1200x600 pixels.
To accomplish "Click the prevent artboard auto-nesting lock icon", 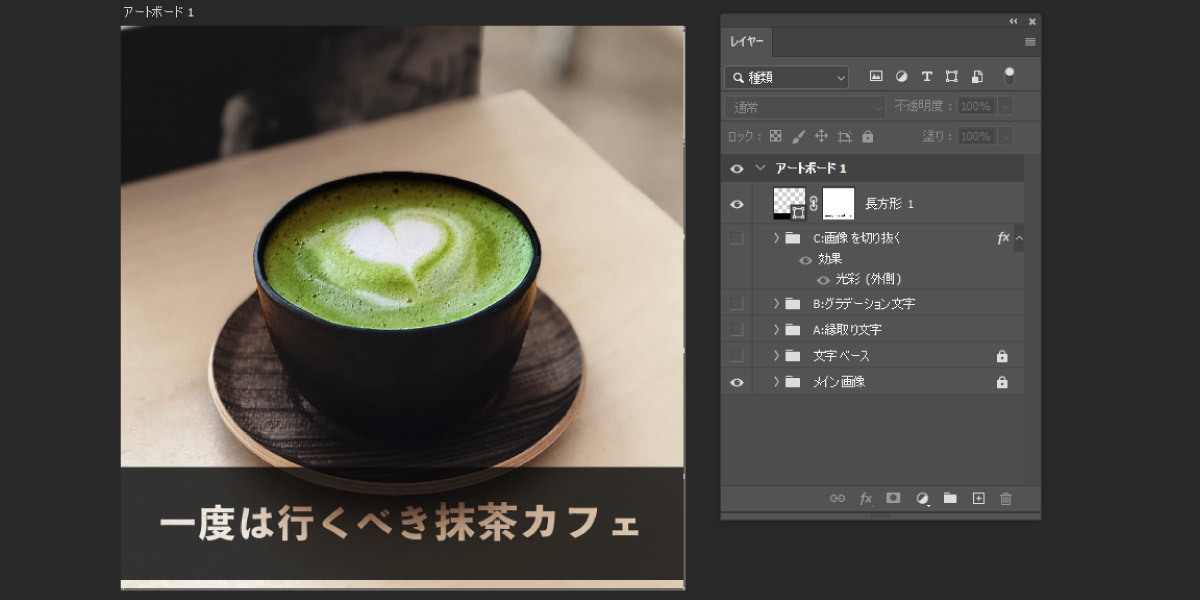I will click(844, 136).
